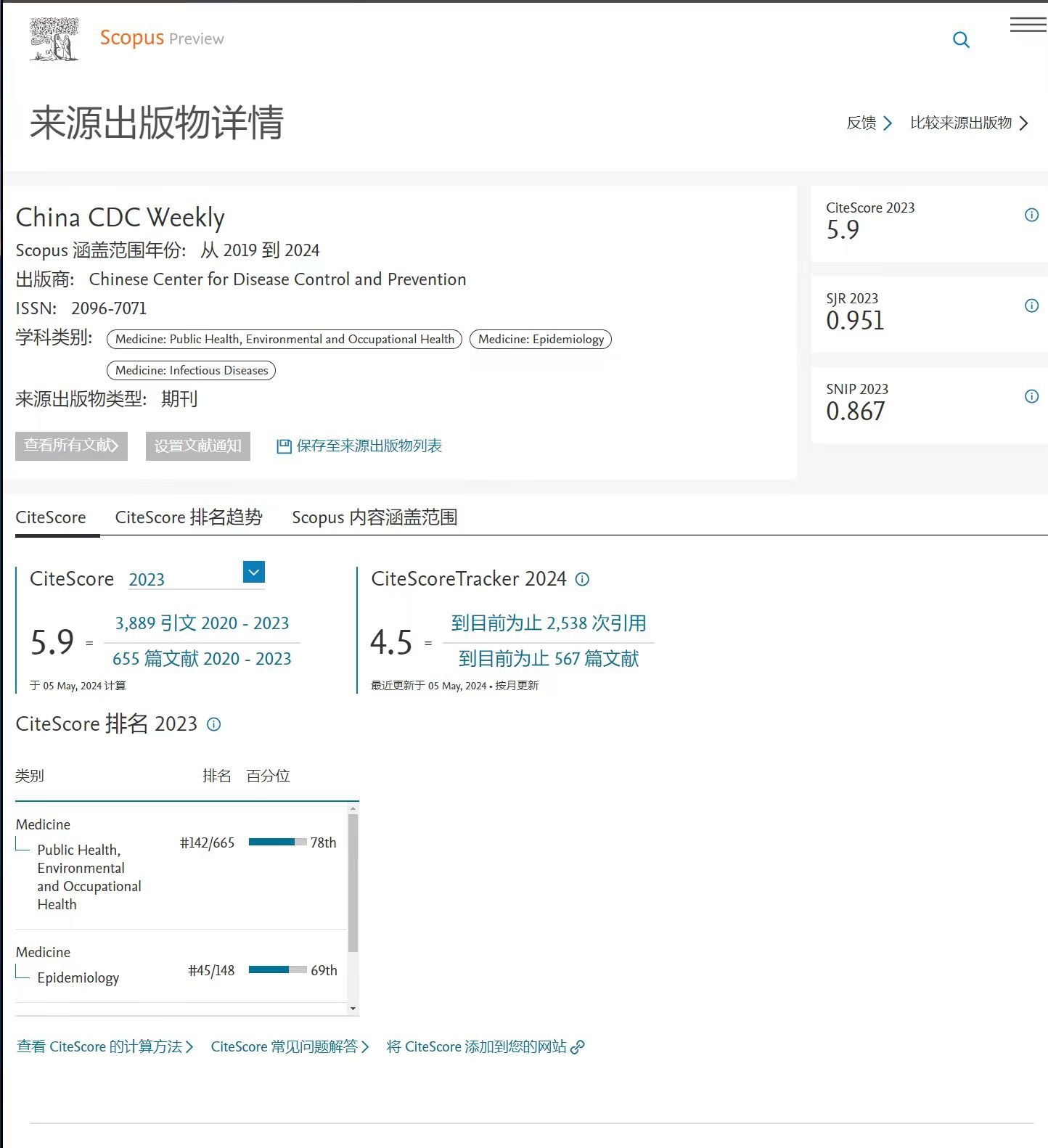Image resolution: width=1048 pixels, height=1148 pixels.
Task: Click the publisher name text
Action: point(277,279)
